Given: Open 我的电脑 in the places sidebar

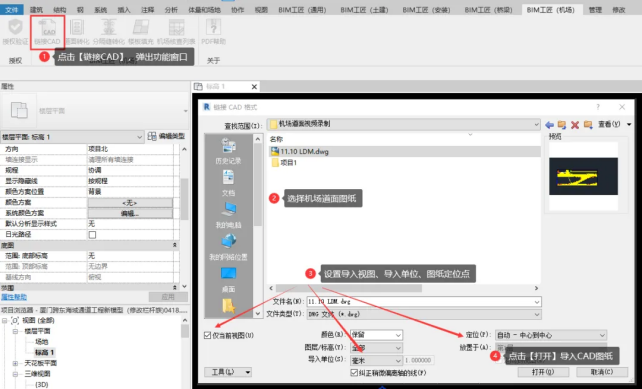Looking at the screenshot, I should (228, 215).
